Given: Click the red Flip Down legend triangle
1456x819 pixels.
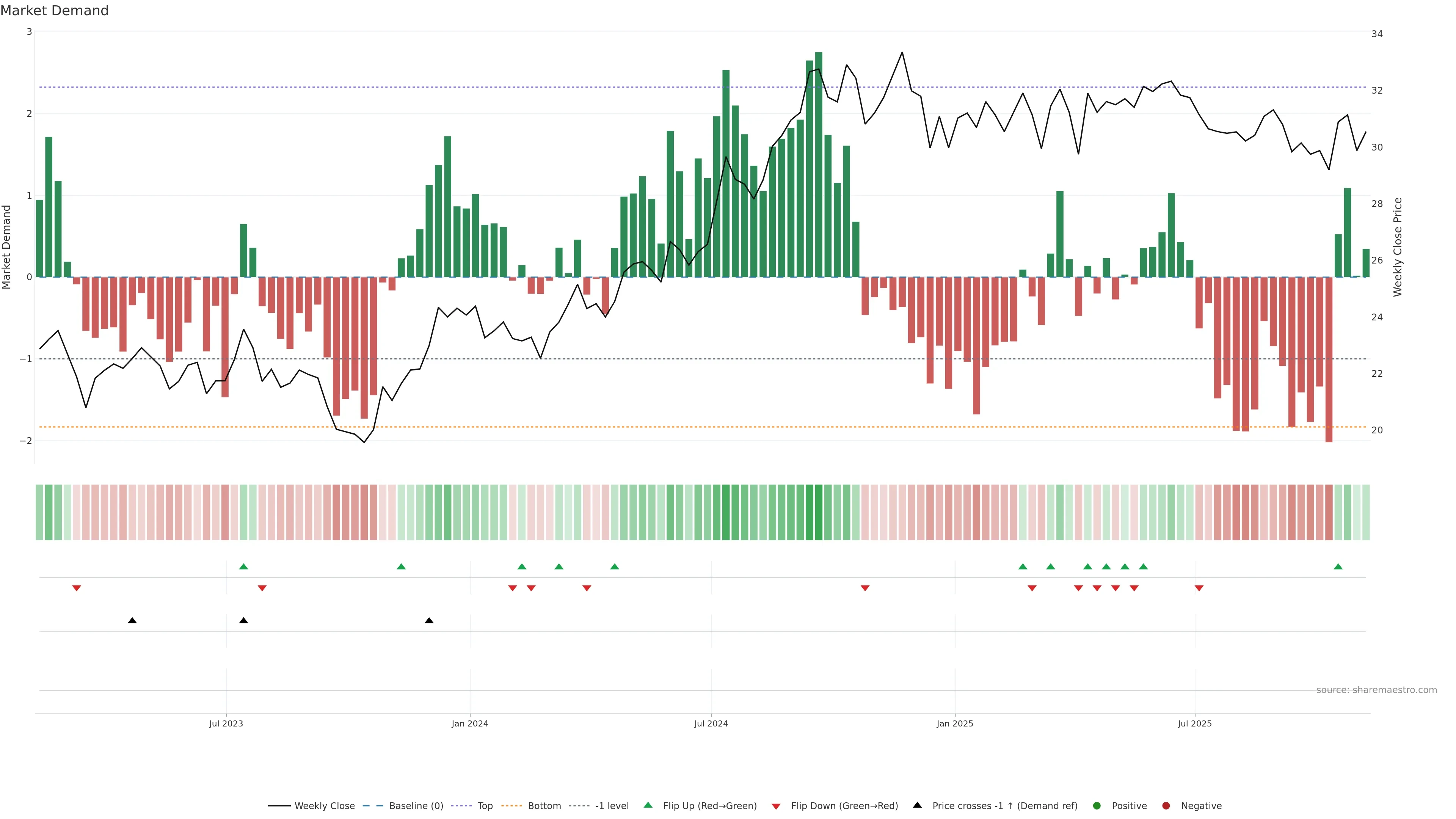Looking at the screenshot, I should point(776,806).
